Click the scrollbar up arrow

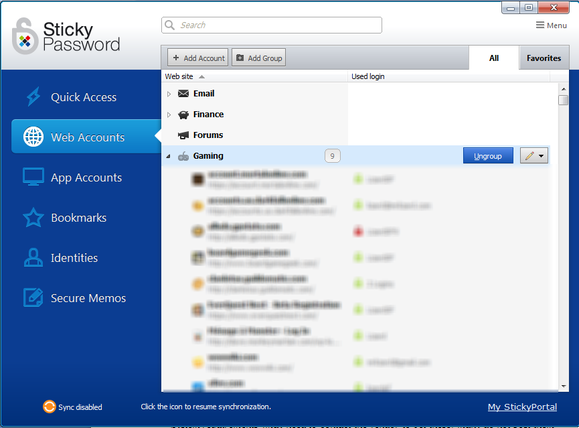pyautogui.click(x=563, y=89)
